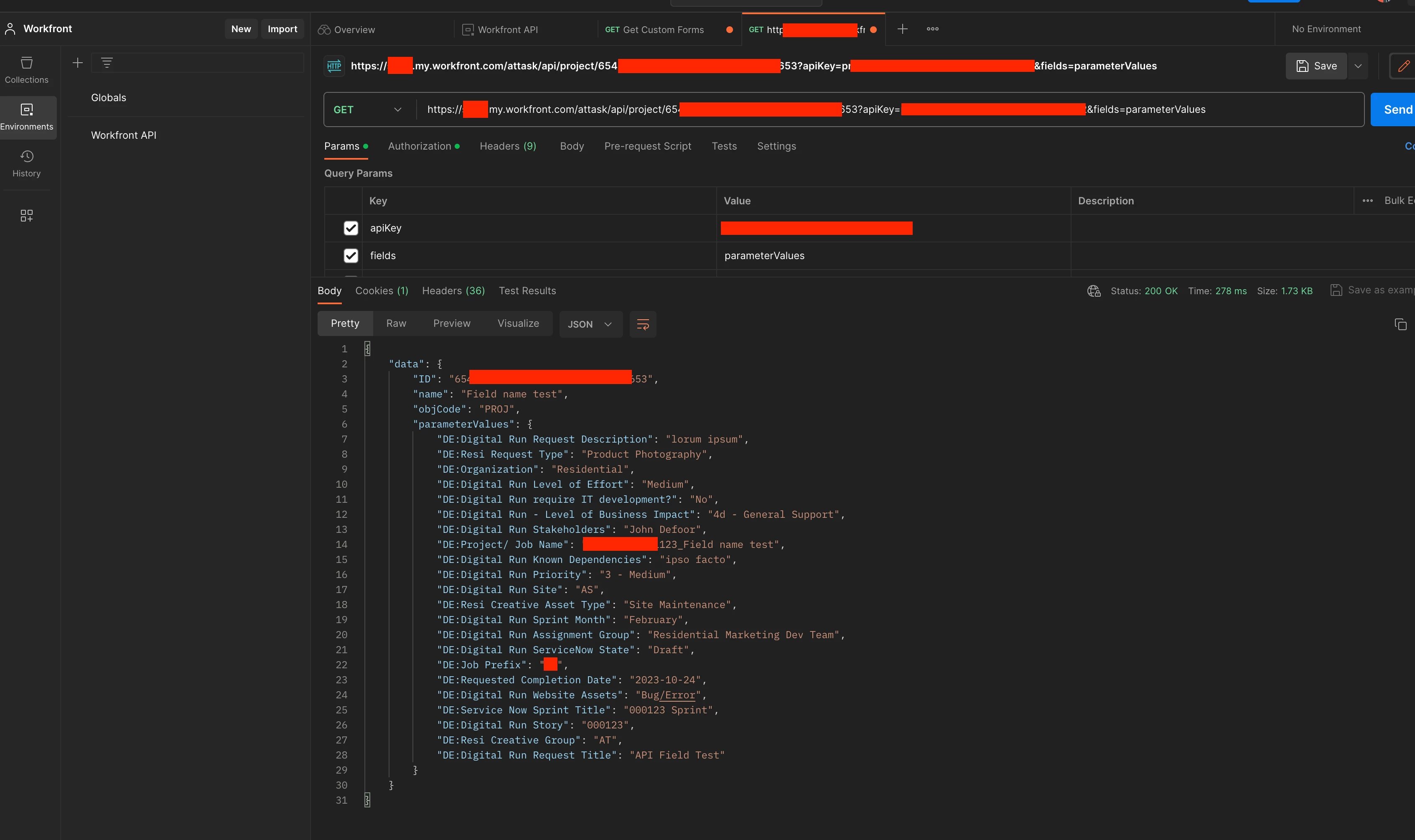Select the Raw response view
The width and height of the screenshot is (1415, 840).
tap(396, 323)
